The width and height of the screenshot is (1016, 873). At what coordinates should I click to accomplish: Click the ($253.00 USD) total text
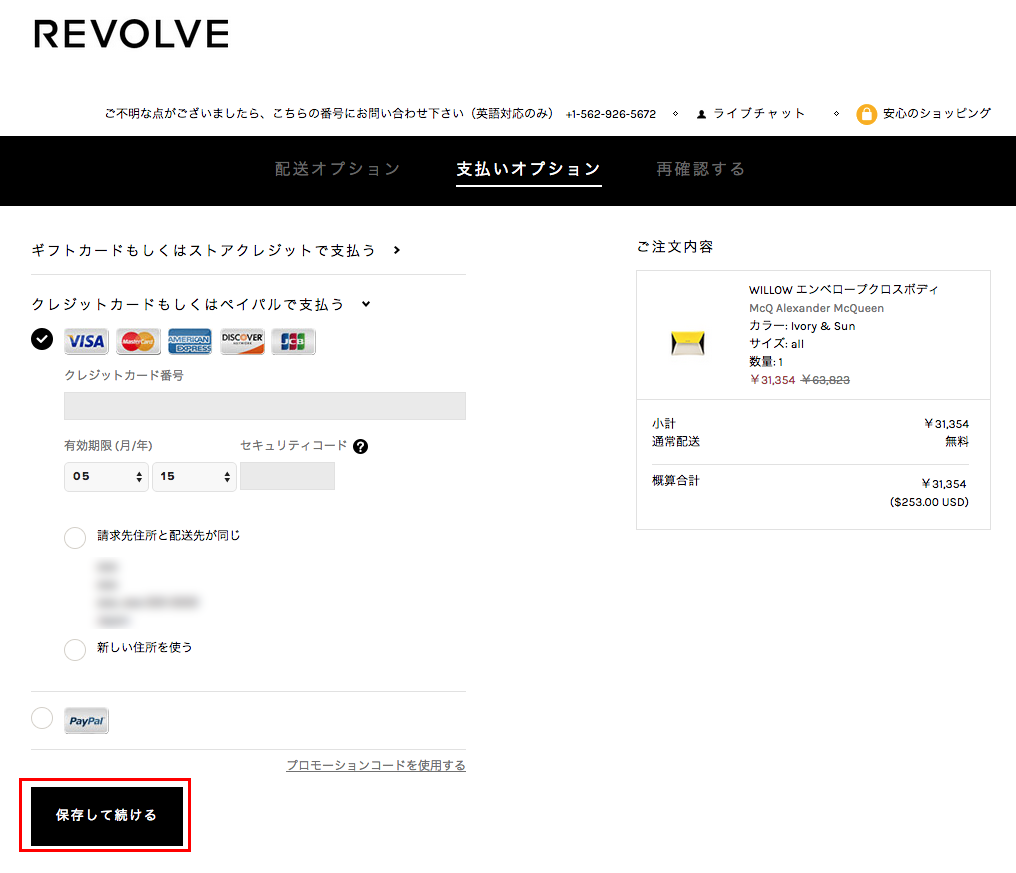(x=929, y=502)
